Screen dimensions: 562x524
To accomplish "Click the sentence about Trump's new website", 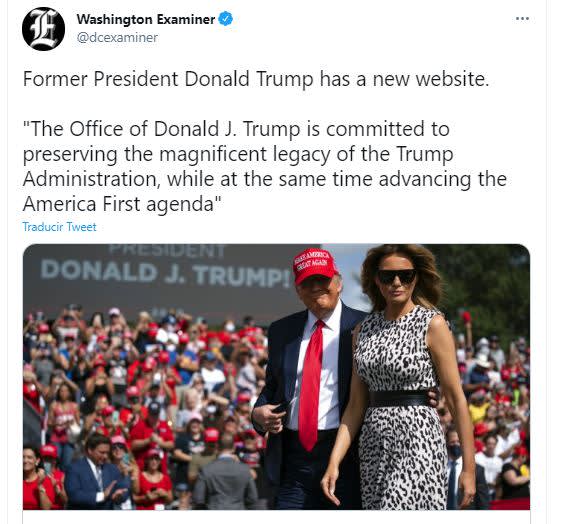I will [256, 79].
